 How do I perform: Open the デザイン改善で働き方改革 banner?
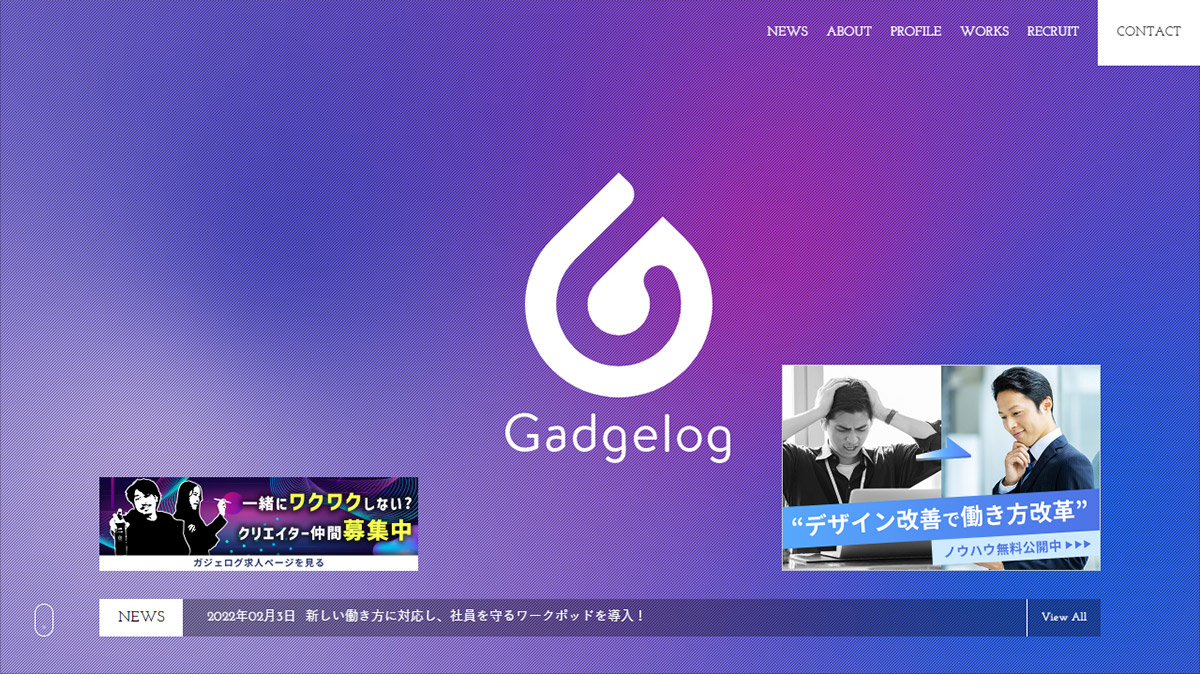pyautogui.click(x=941, y=468)
